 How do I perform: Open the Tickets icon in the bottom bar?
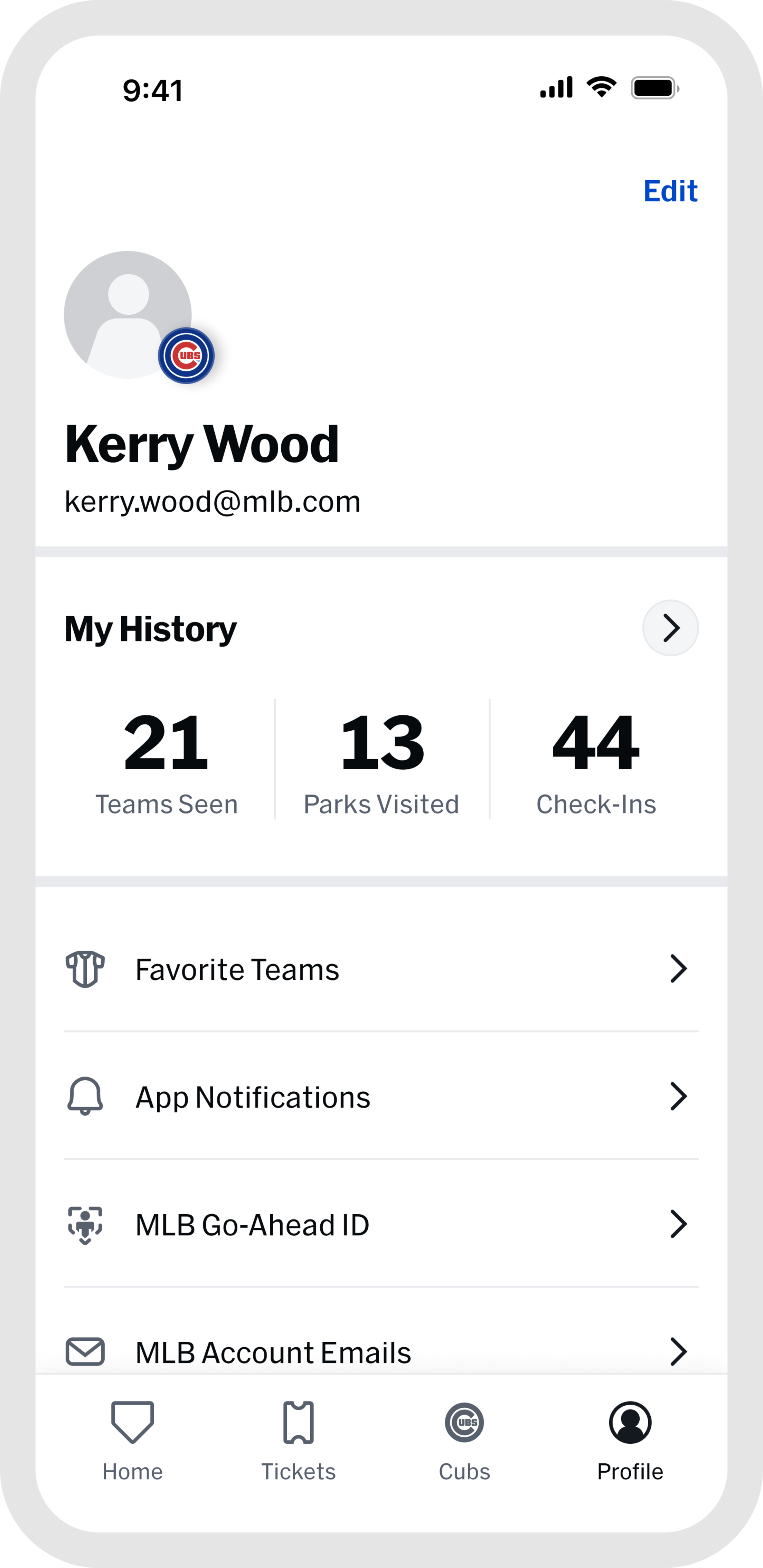(298, 1423)
